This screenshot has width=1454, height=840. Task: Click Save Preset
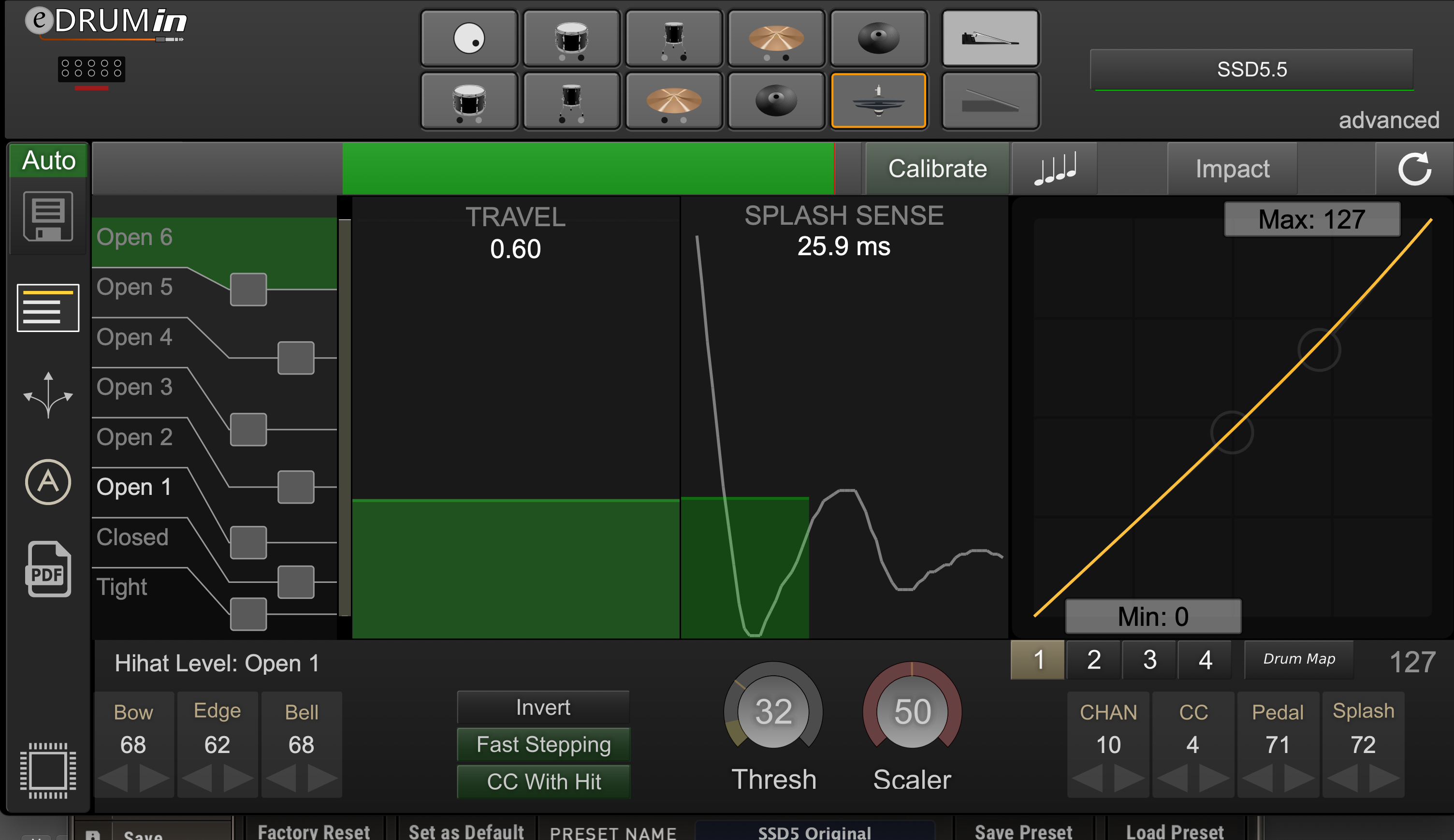click(x=1024, y=831)
